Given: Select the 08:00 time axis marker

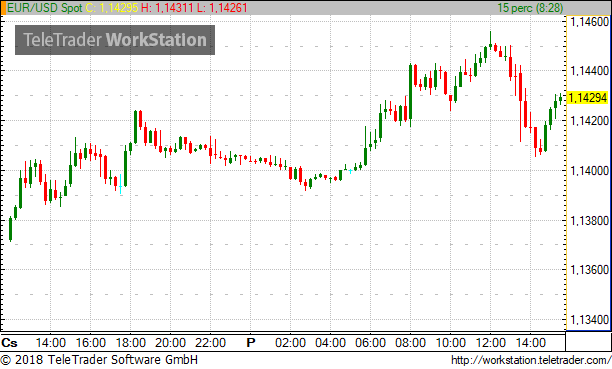Looking at the screenshot, I should pos(410,343).
